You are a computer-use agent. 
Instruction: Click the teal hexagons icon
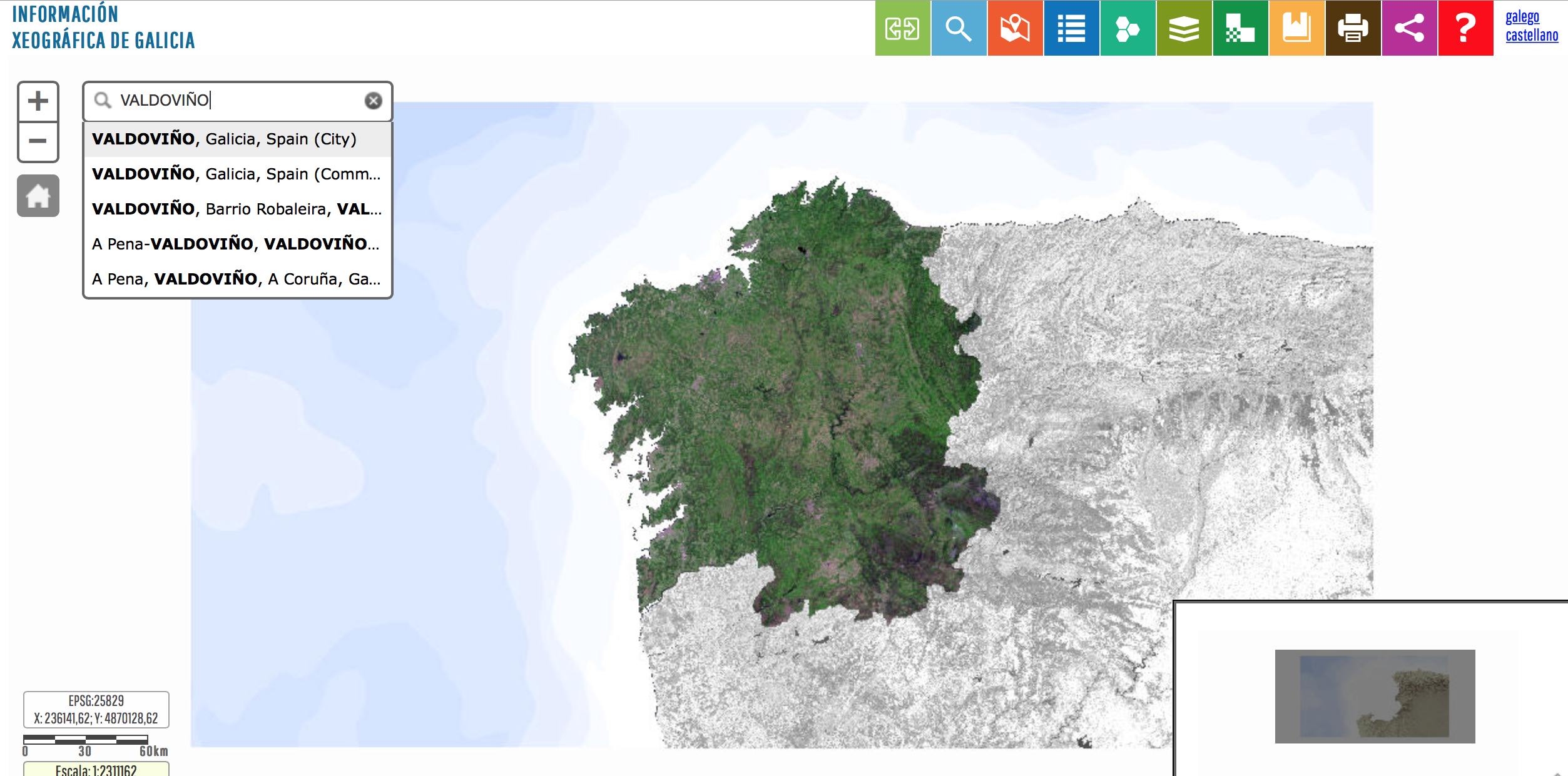[1128, 28]
